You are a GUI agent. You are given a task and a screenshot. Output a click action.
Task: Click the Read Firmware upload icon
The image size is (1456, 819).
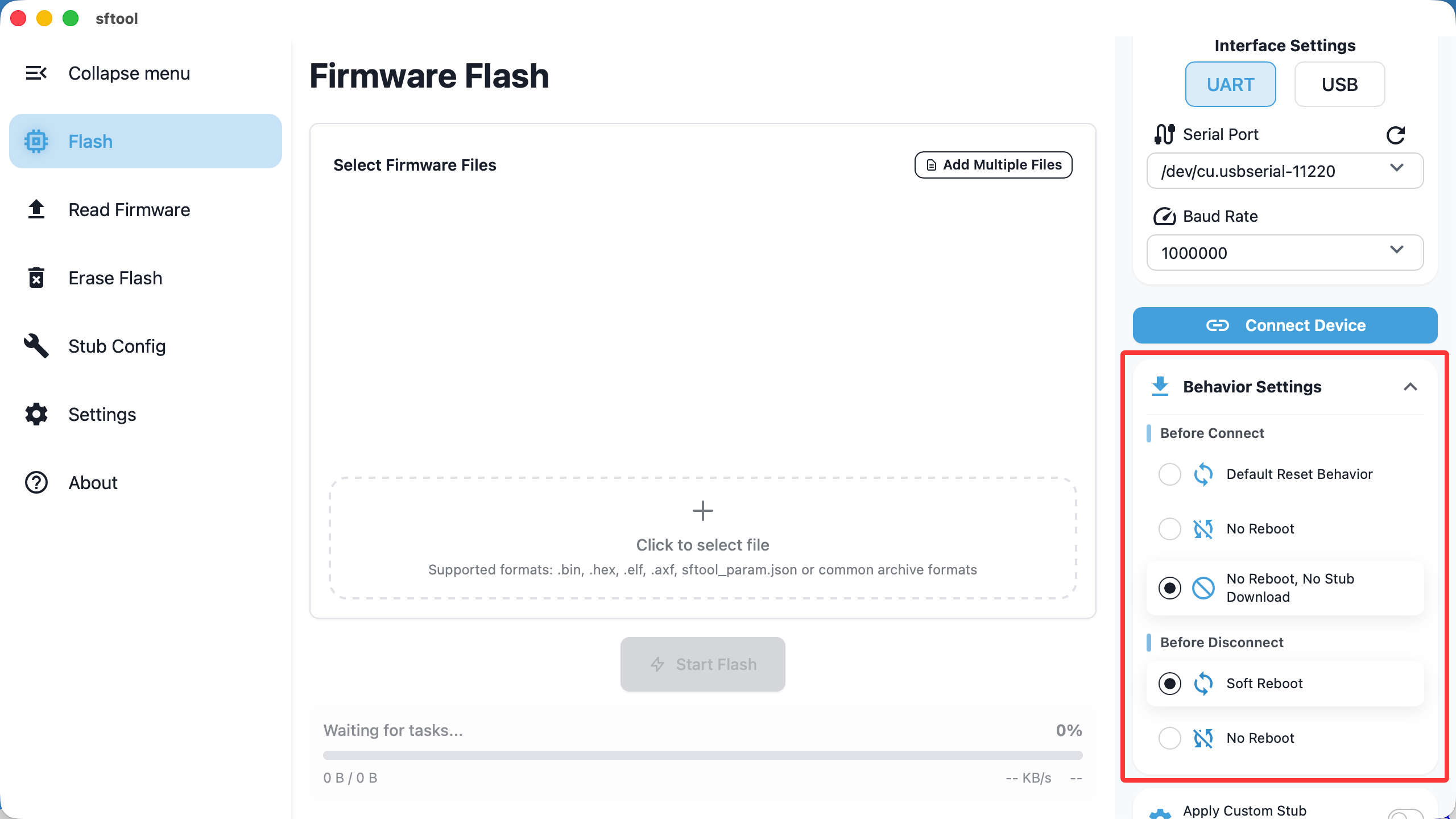(x=36, y=209)
